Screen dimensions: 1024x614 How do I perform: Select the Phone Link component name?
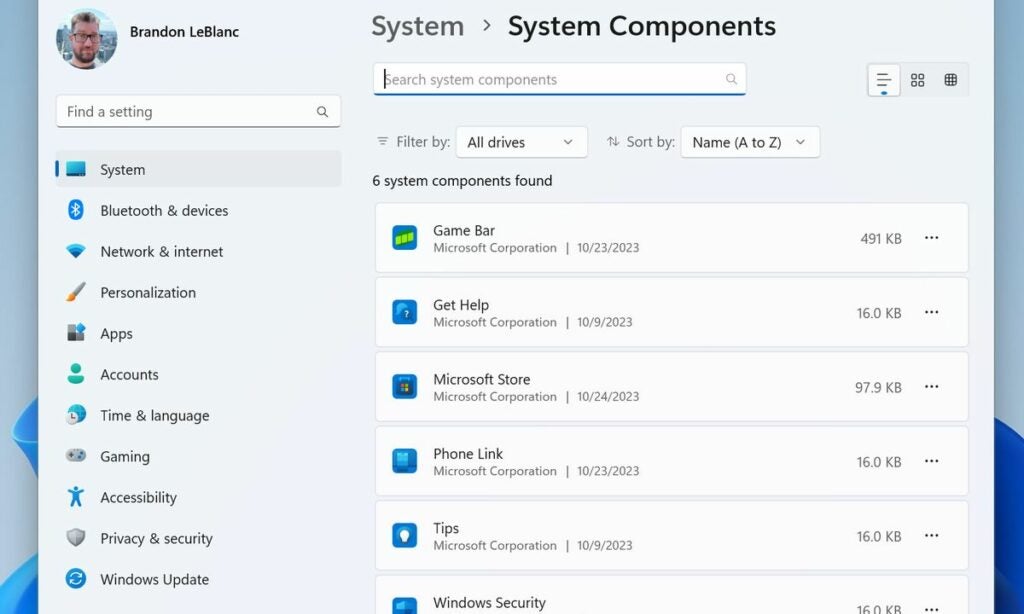(468, 454)
